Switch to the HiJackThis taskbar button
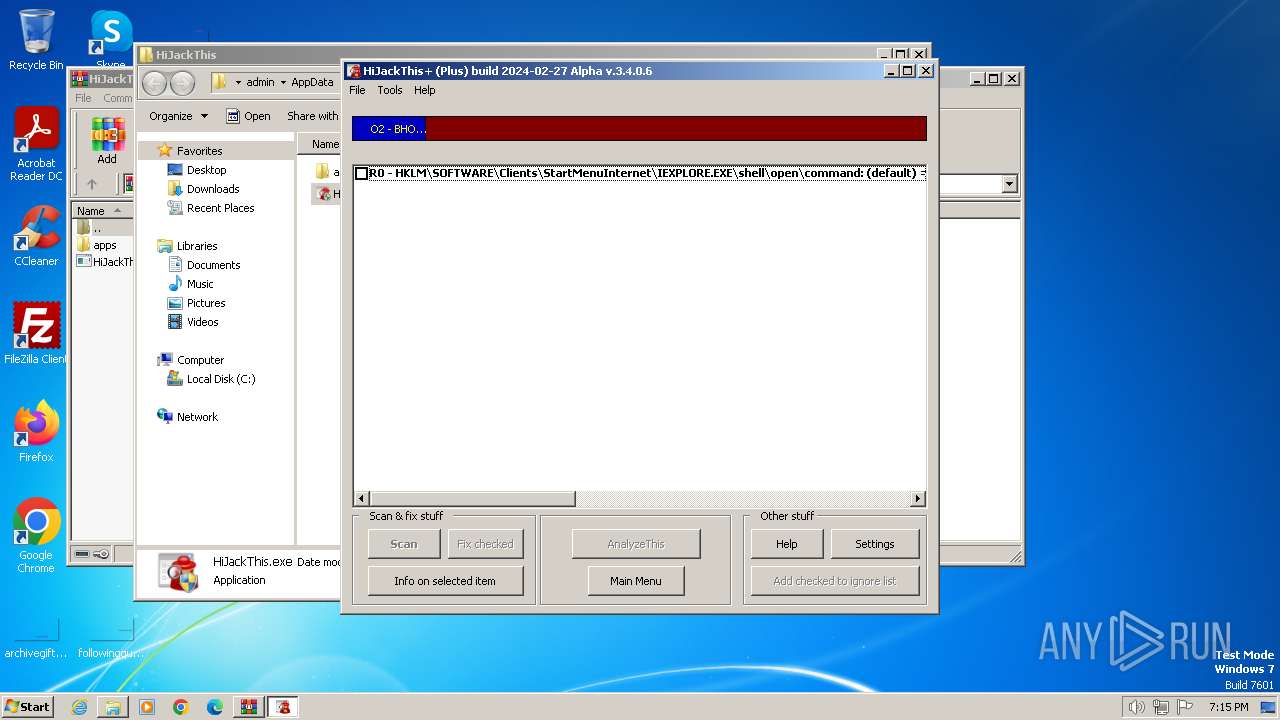This screenshot has width=1280, height=720. (x=283, y=707)
